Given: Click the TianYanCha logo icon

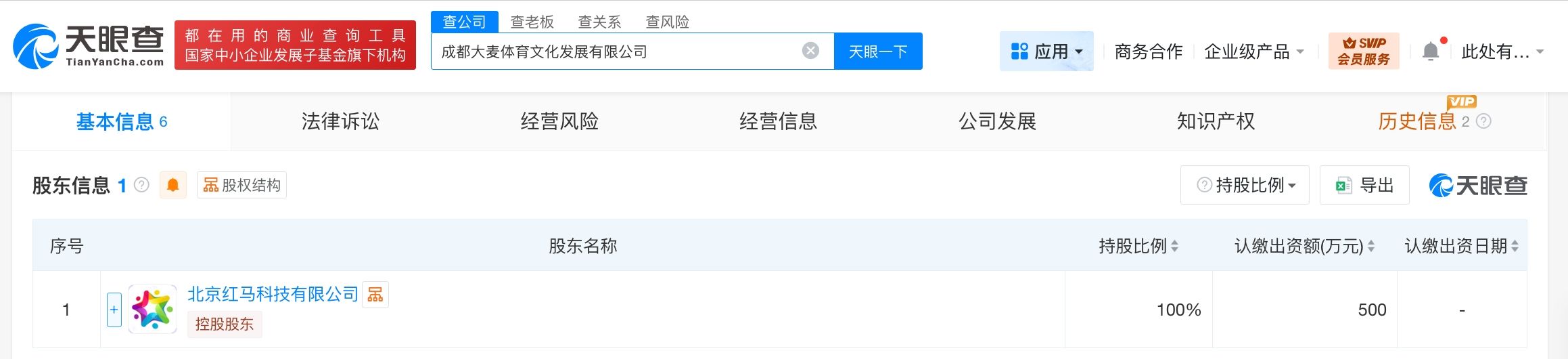Looking at the screenshot, I should coord(36,46).
